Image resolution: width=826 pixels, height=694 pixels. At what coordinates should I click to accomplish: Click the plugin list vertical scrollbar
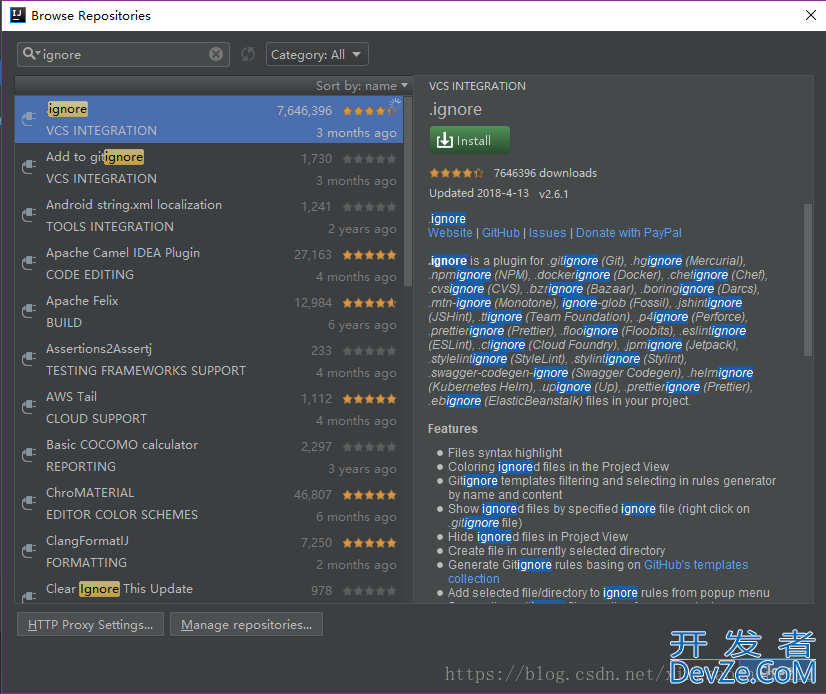click(408, 192)
